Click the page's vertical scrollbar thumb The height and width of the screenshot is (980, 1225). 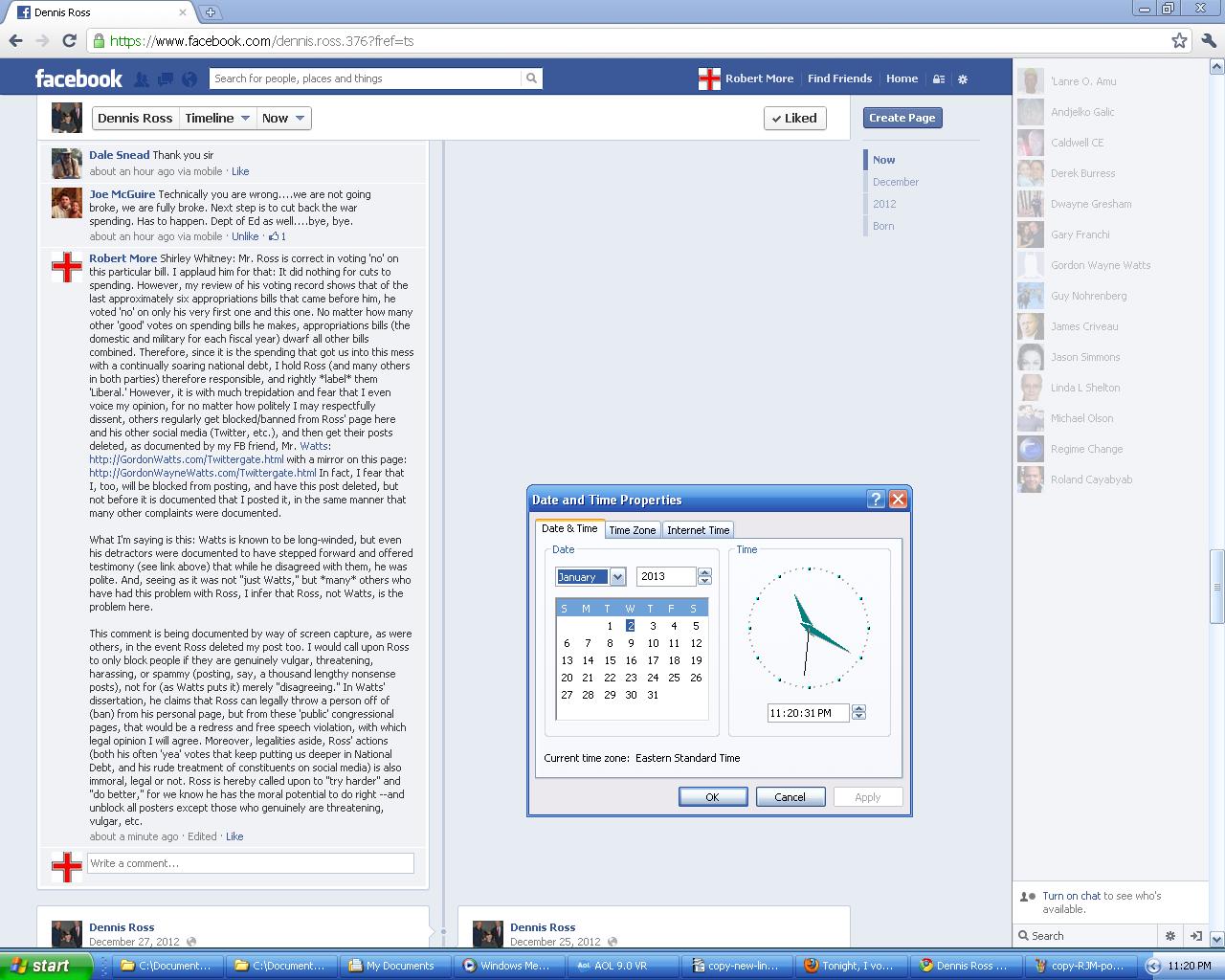click(1216, 587)
